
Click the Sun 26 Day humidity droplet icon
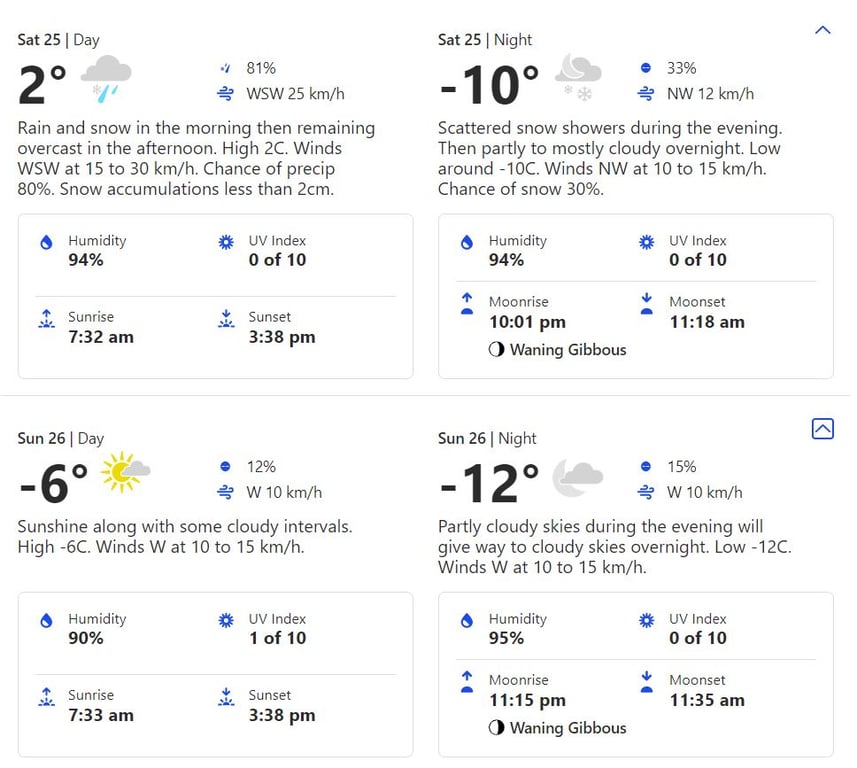coord(46,620)
